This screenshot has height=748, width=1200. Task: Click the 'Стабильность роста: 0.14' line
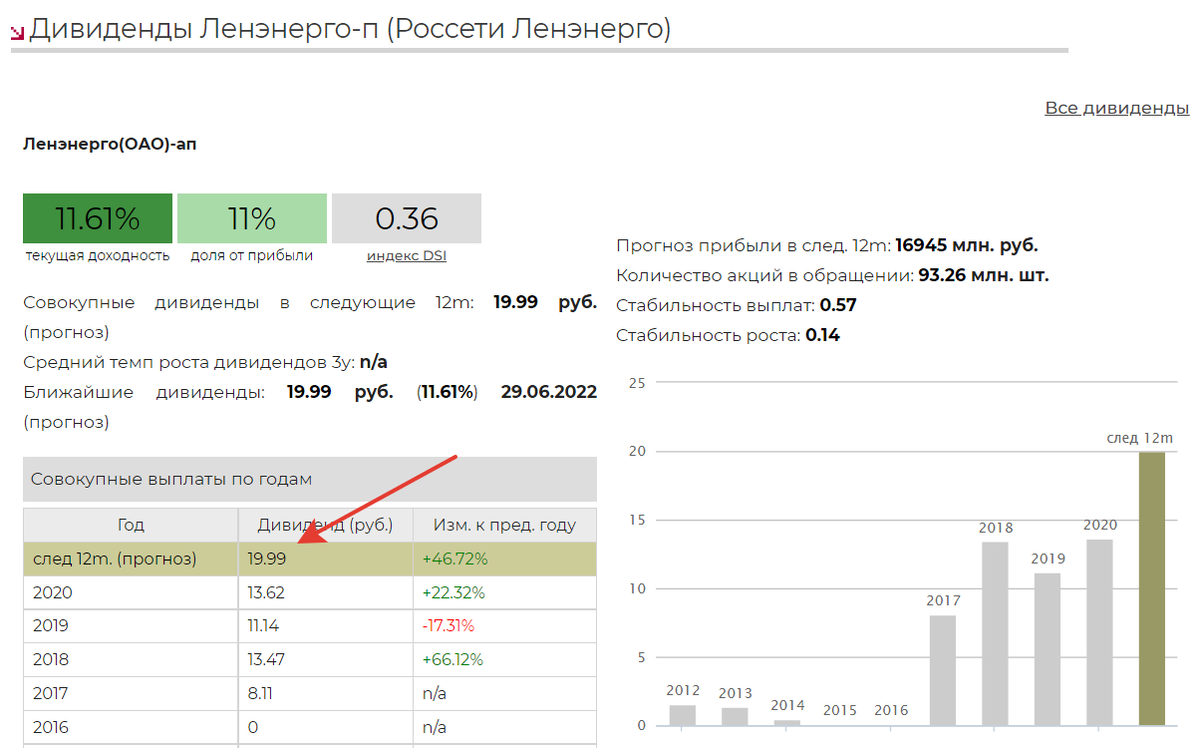pos(728,335)
